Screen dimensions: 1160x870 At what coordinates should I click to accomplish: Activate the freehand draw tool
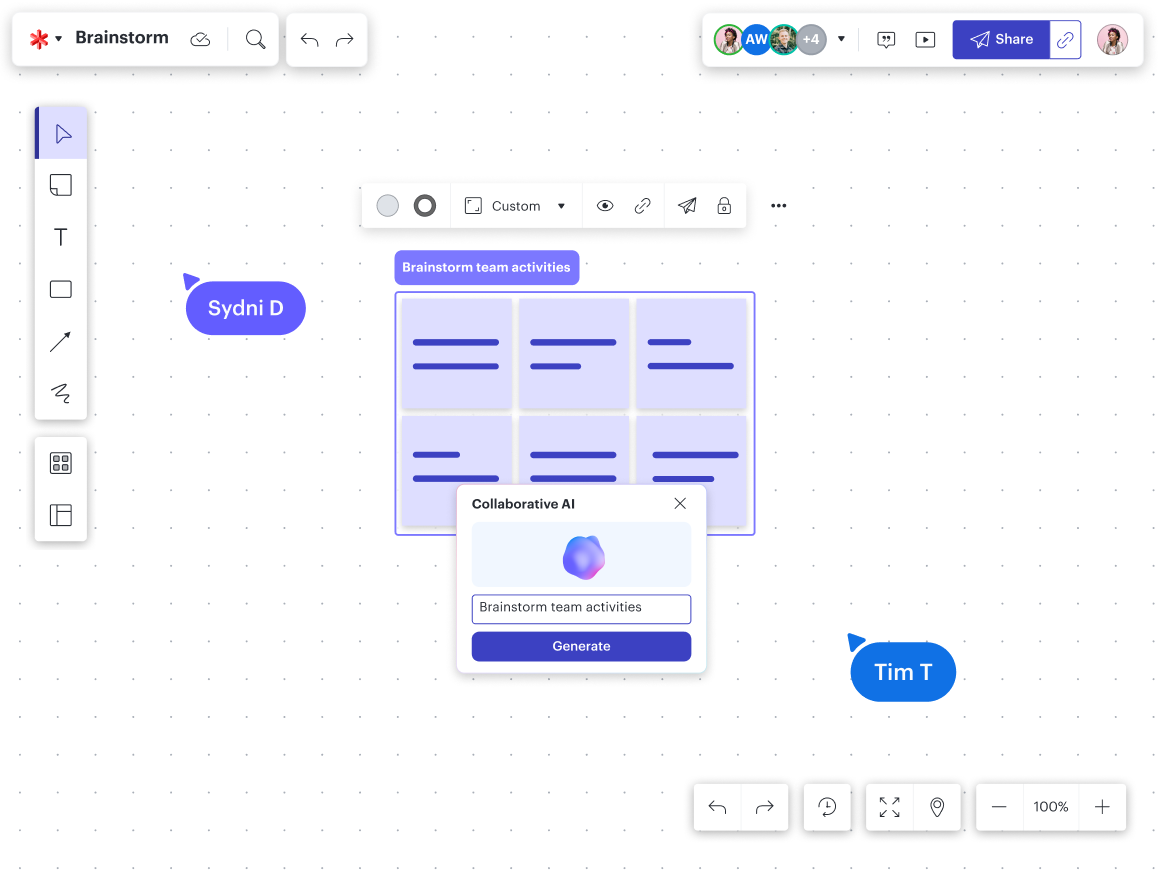click(61, 393)
